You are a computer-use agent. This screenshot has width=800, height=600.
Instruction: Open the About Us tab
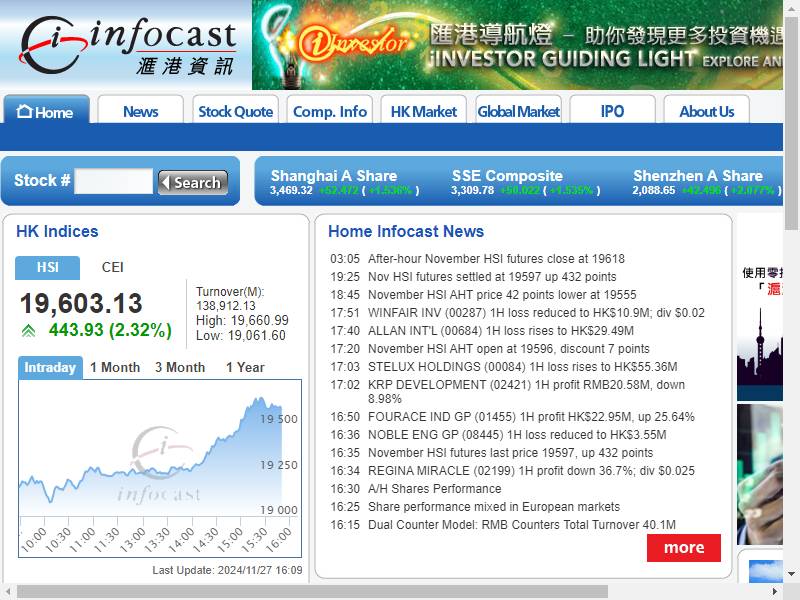click(x=707, y=110)
